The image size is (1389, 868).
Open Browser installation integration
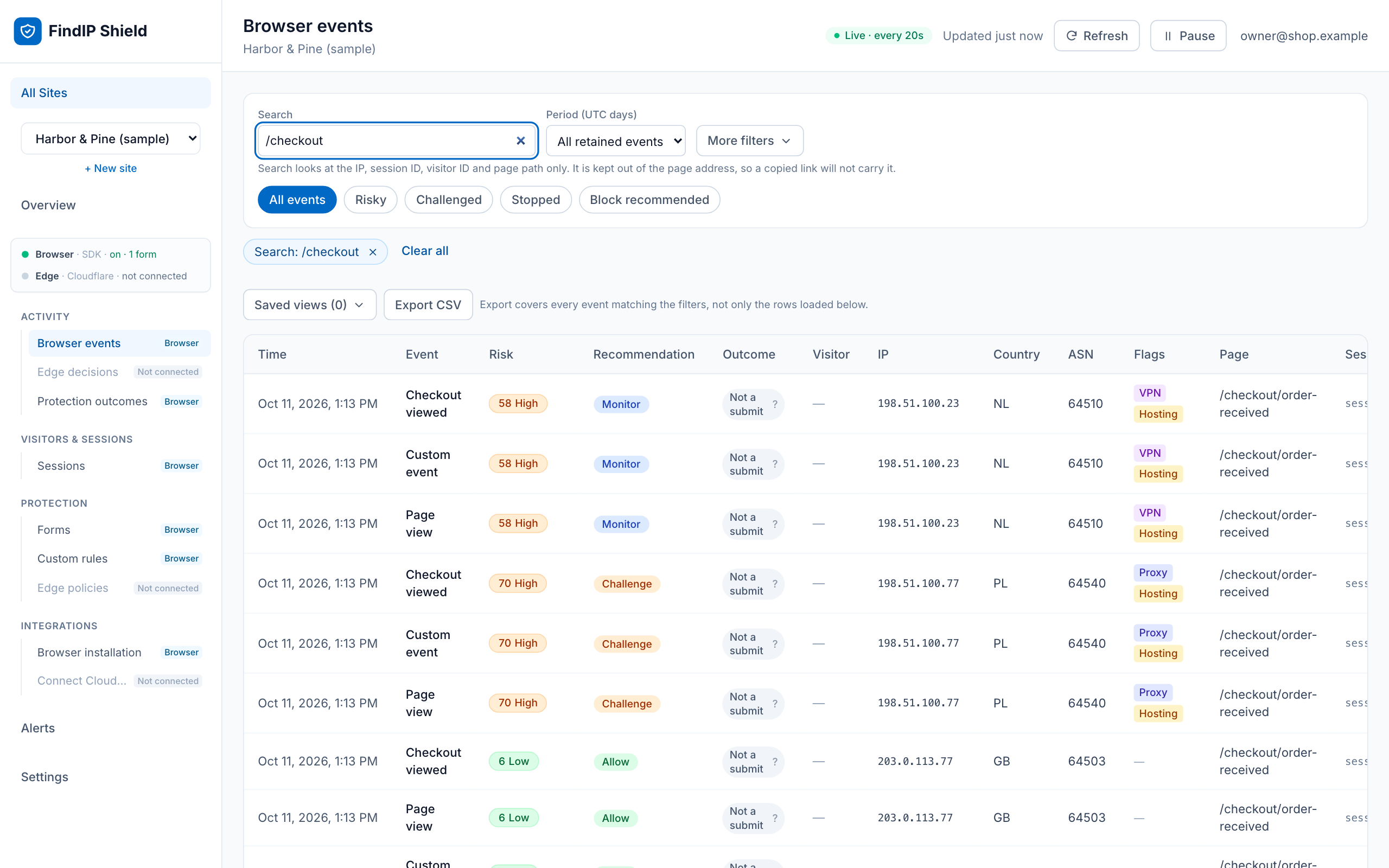tap(119, 652)
